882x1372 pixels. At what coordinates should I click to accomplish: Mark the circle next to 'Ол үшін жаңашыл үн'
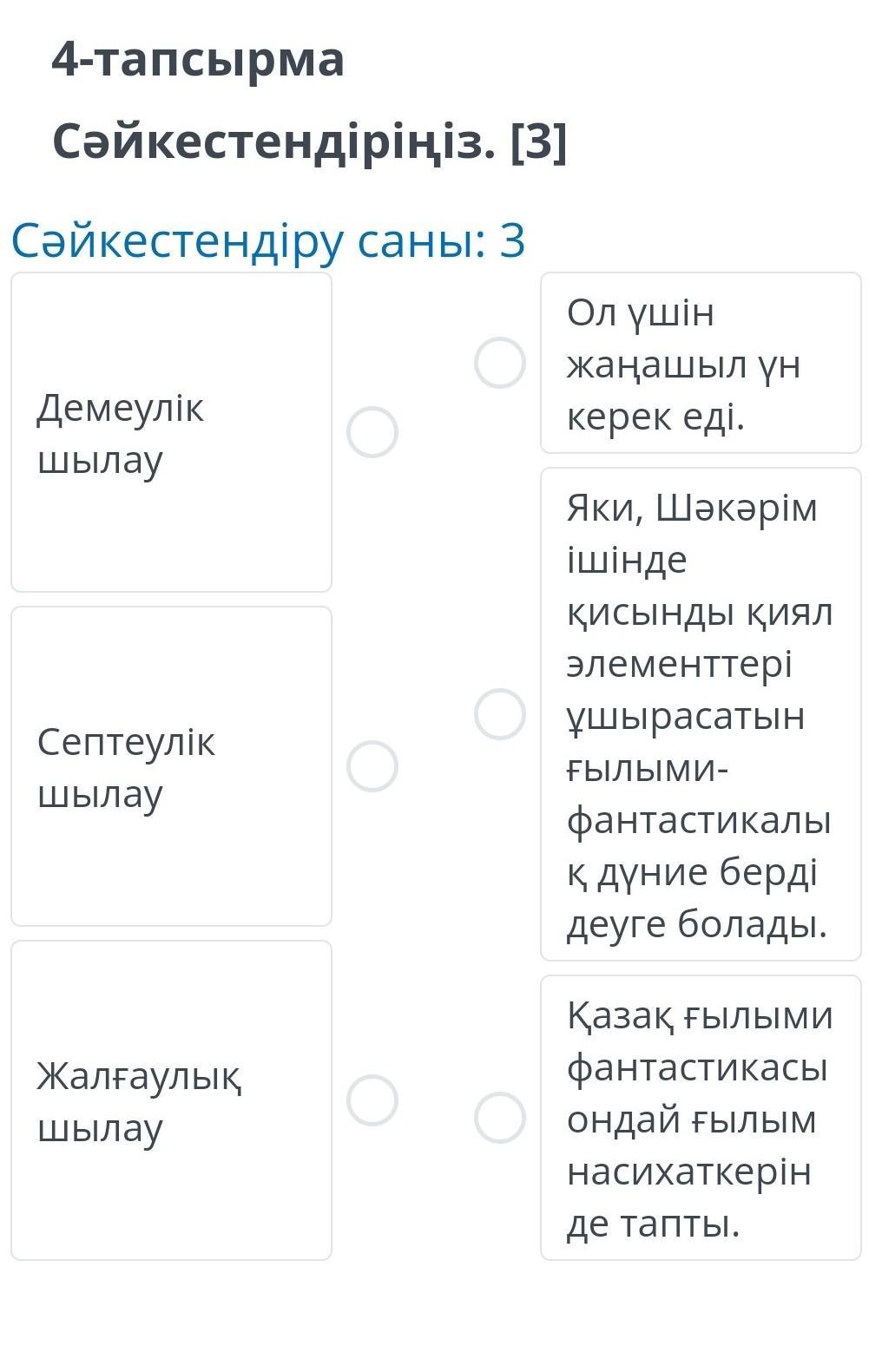[x=500, y=363]
